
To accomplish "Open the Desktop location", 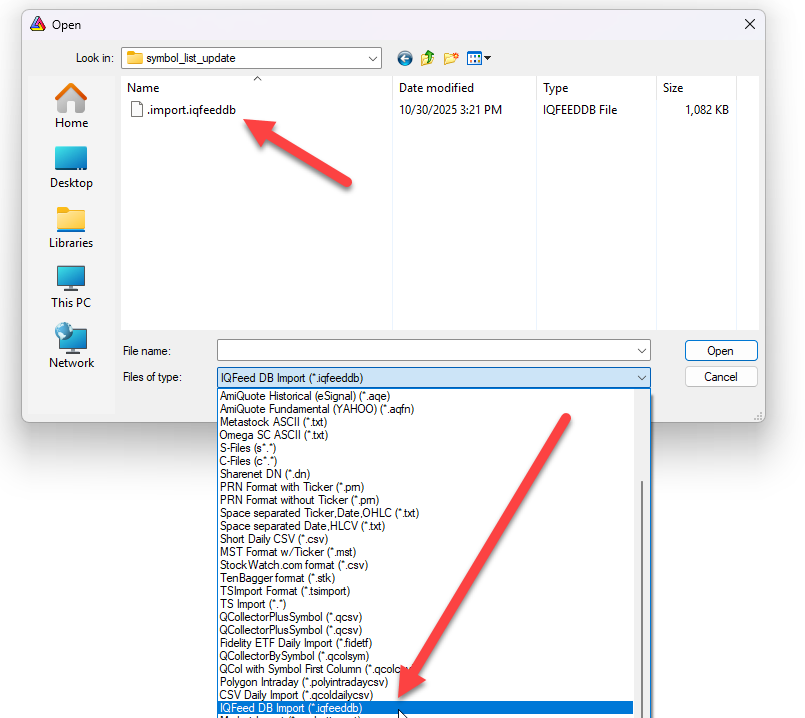I will coord(70,165).
